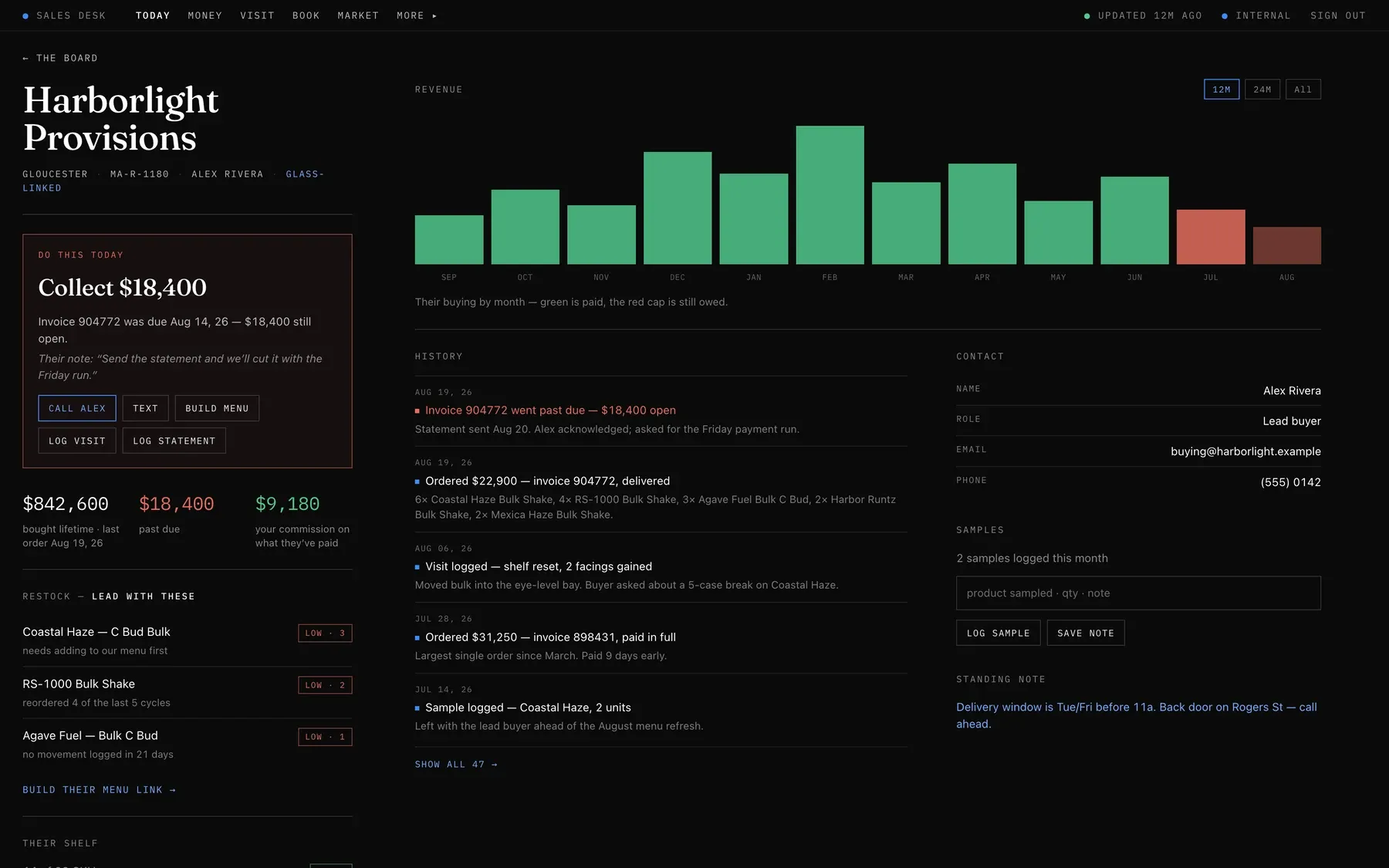Image resolution: width=1389 pixels, height=868 pixels.
Task: Select the December revenue bar
Action: click(678, 208)
